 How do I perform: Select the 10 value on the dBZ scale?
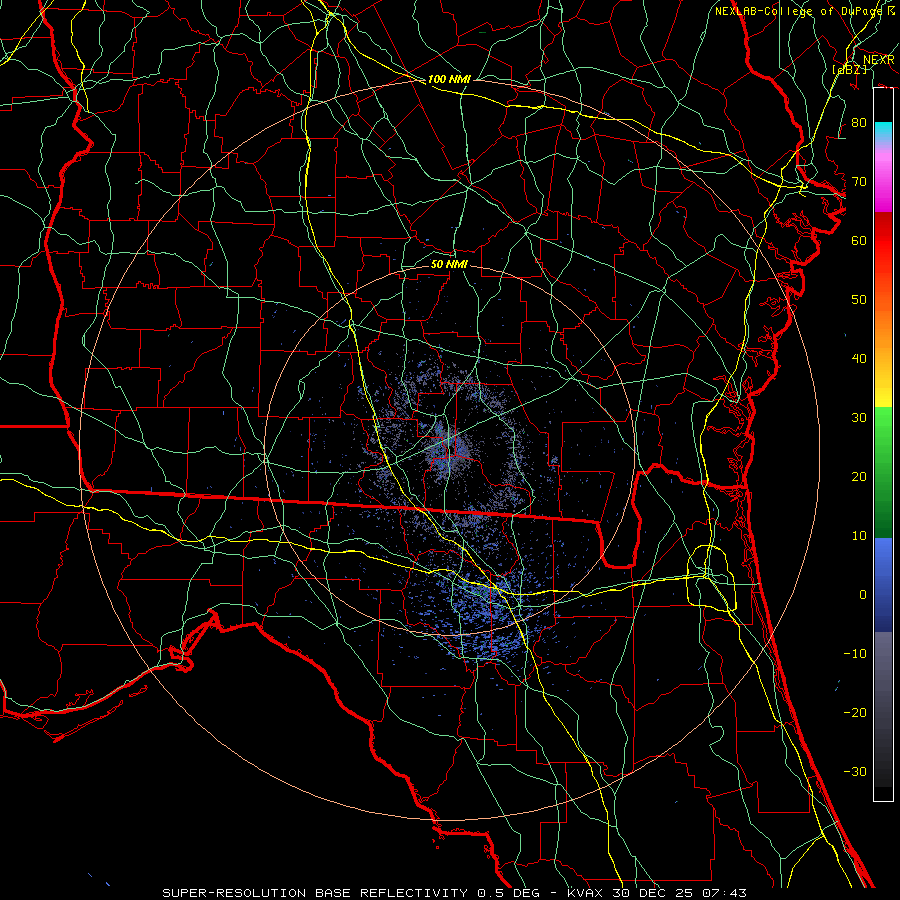[859, 536]
